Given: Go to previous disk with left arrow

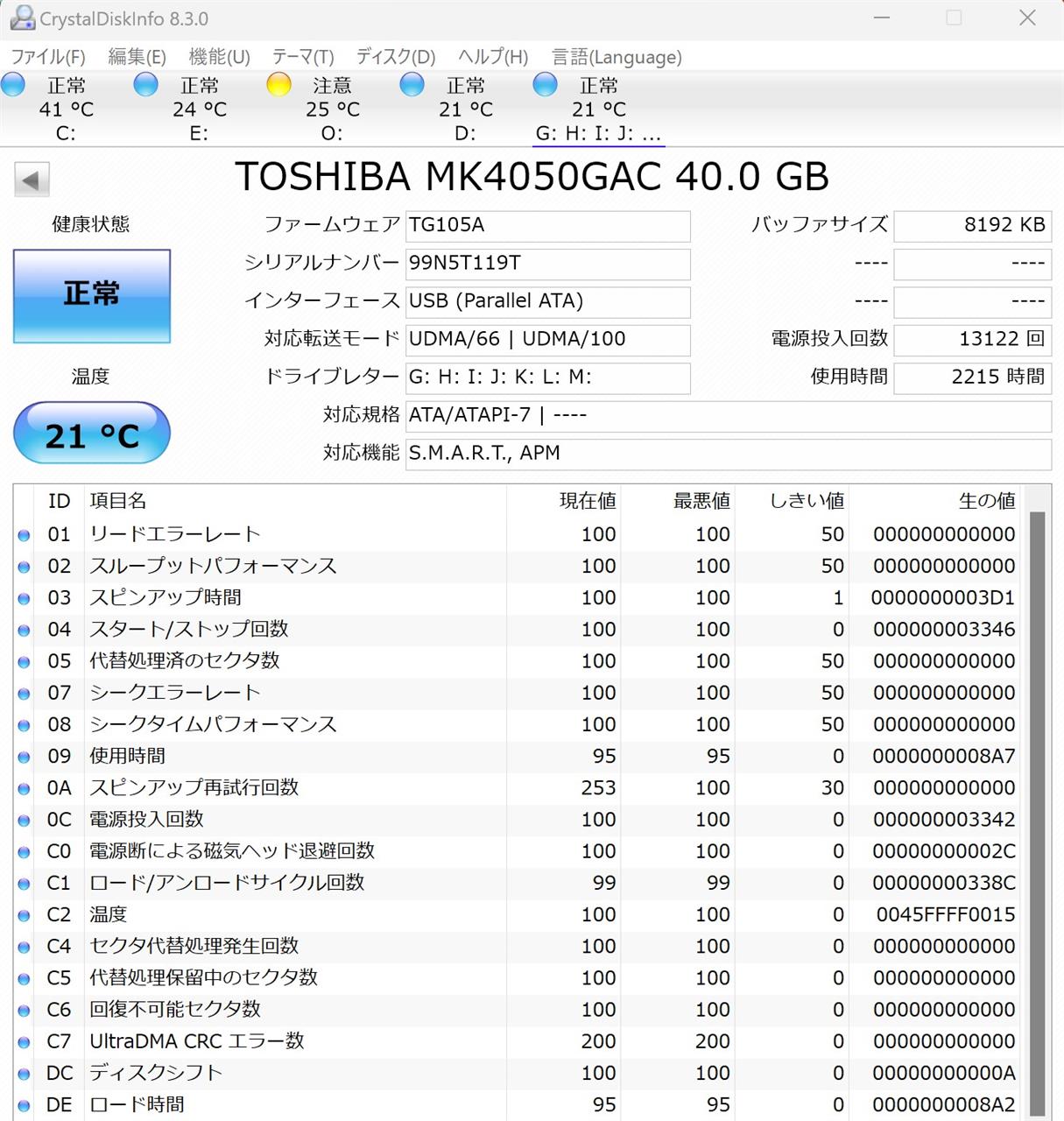Looking at the screenshot, I should (32, 180).
